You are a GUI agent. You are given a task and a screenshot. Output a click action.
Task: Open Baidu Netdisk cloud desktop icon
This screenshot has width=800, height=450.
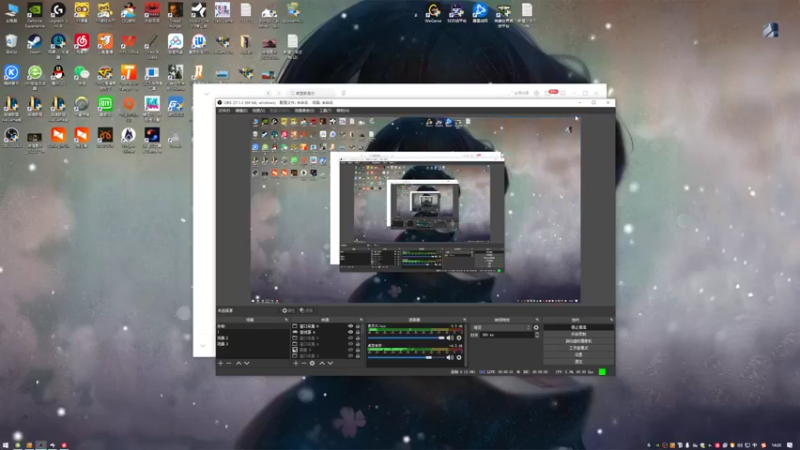tap(175, 44)
